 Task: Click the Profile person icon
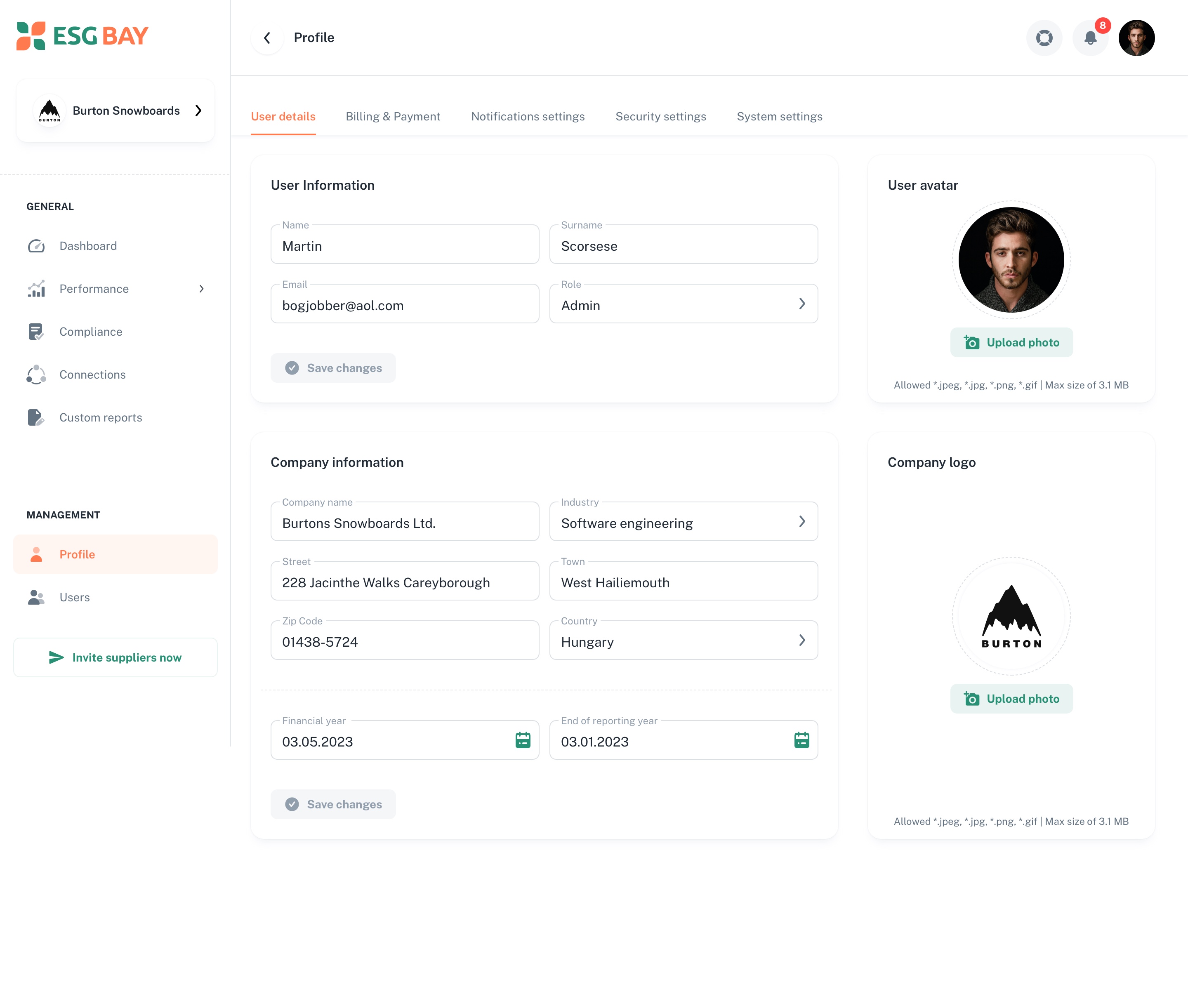click(x=37, y=554)
